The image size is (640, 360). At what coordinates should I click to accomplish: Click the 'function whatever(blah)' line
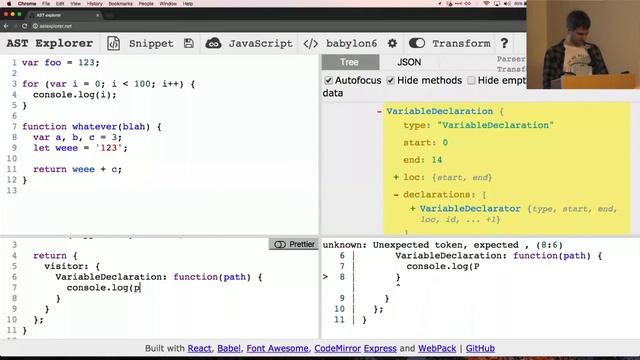click(x=92, y=127)
